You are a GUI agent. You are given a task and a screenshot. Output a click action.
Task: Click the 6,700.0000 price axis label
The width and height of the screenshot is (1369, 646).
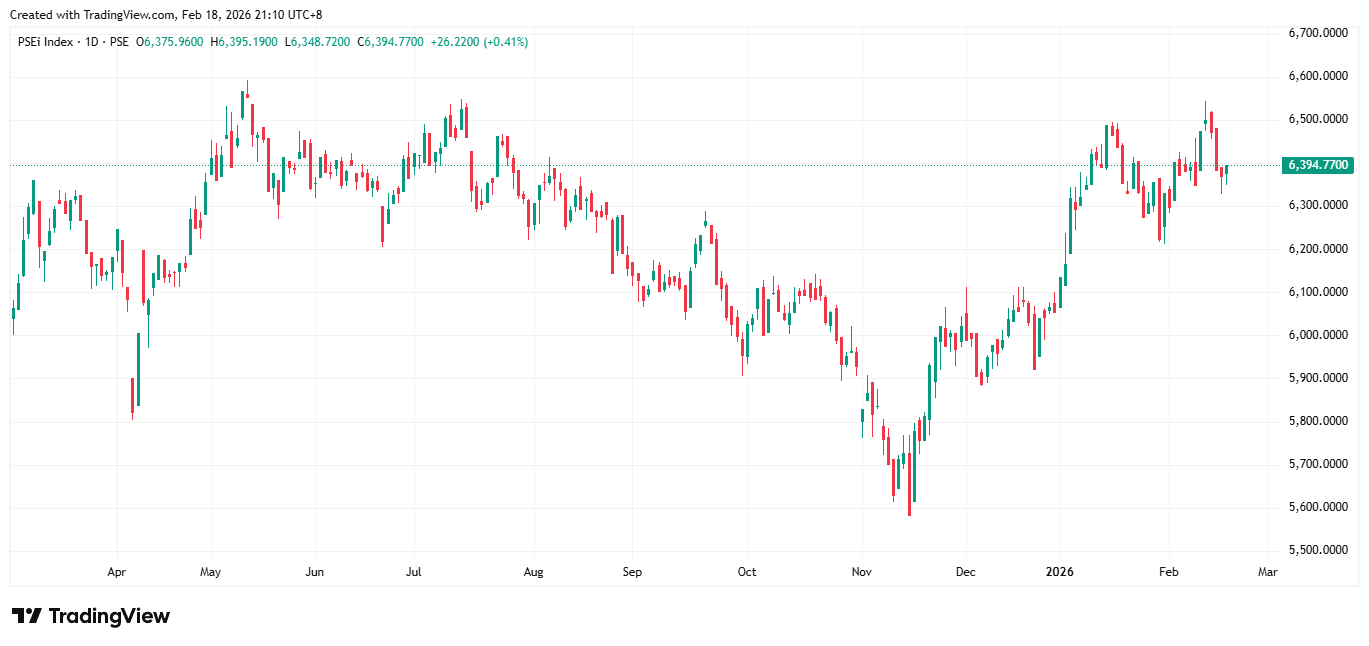point(1318,33)
